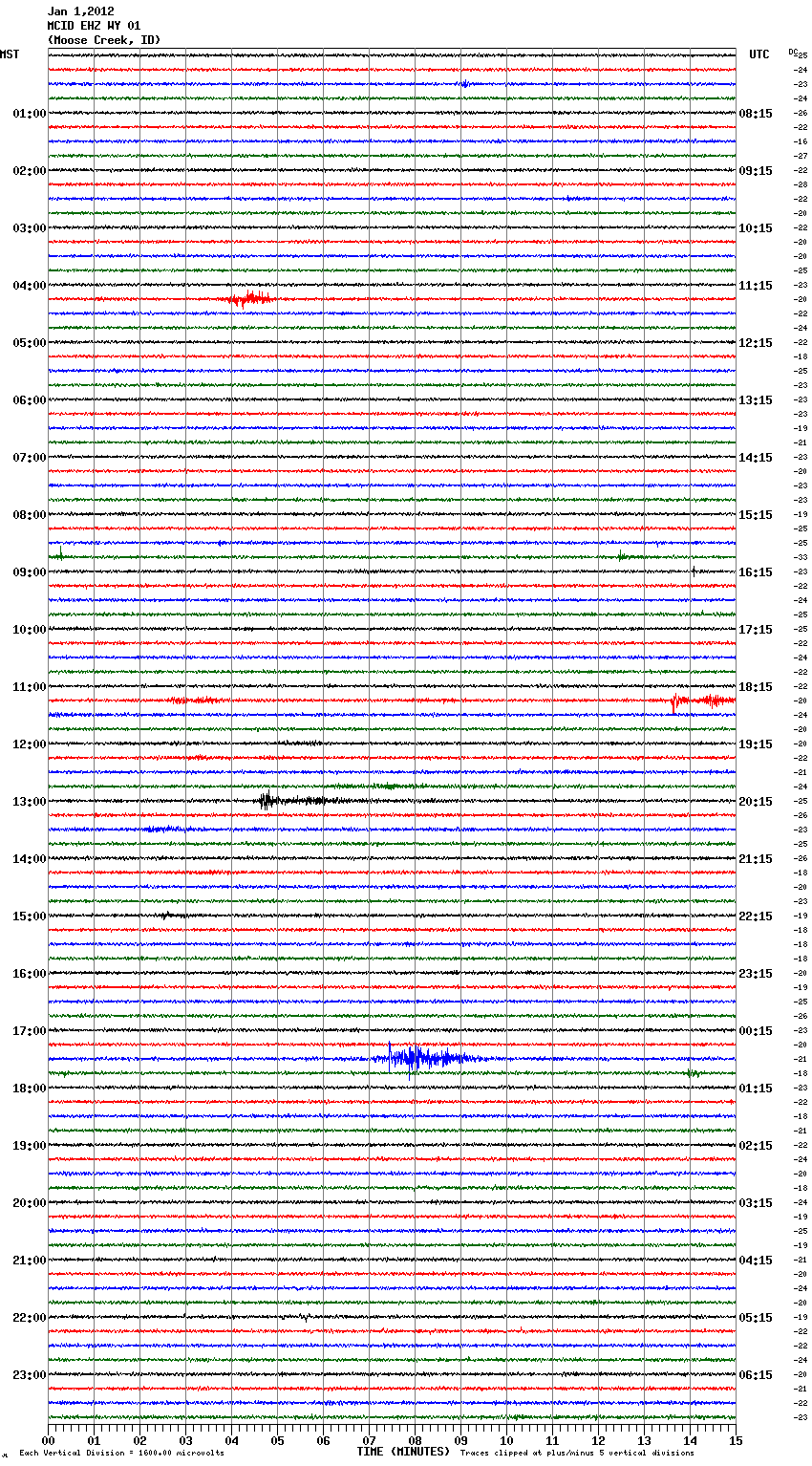This screenshot has width=812, height=1466.
Task: Click the 08:00 MST hour label
Action: click(30, 515)
